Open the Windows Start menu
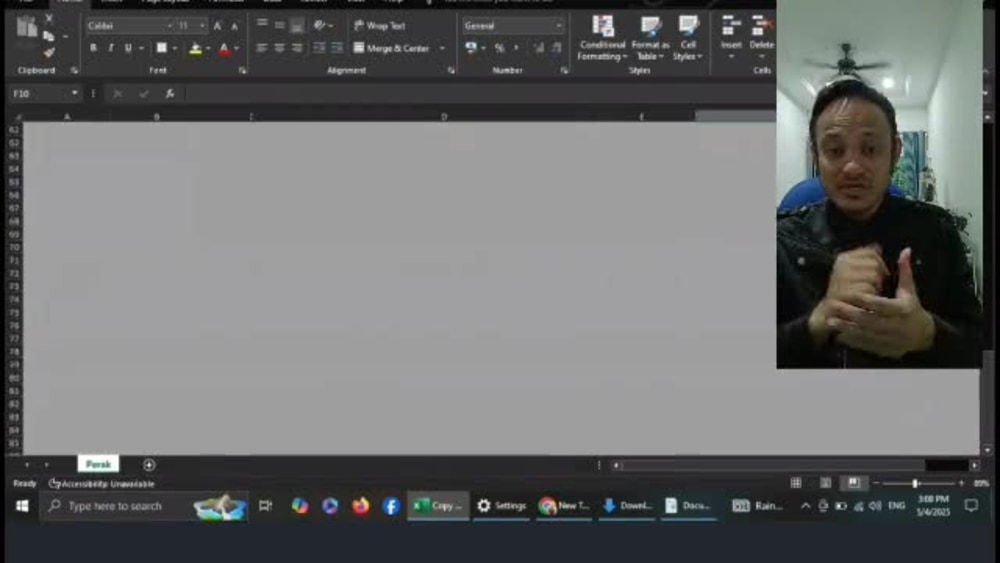The width and height of the screenshot is (1000, 563). coord(22,506)
